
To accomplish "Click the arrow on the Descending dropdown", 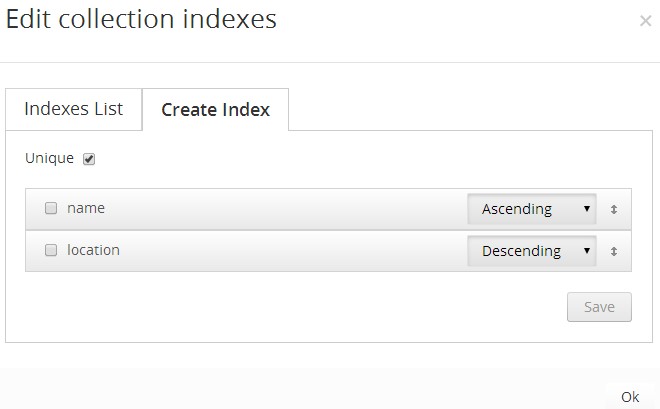I will point(587,251).
